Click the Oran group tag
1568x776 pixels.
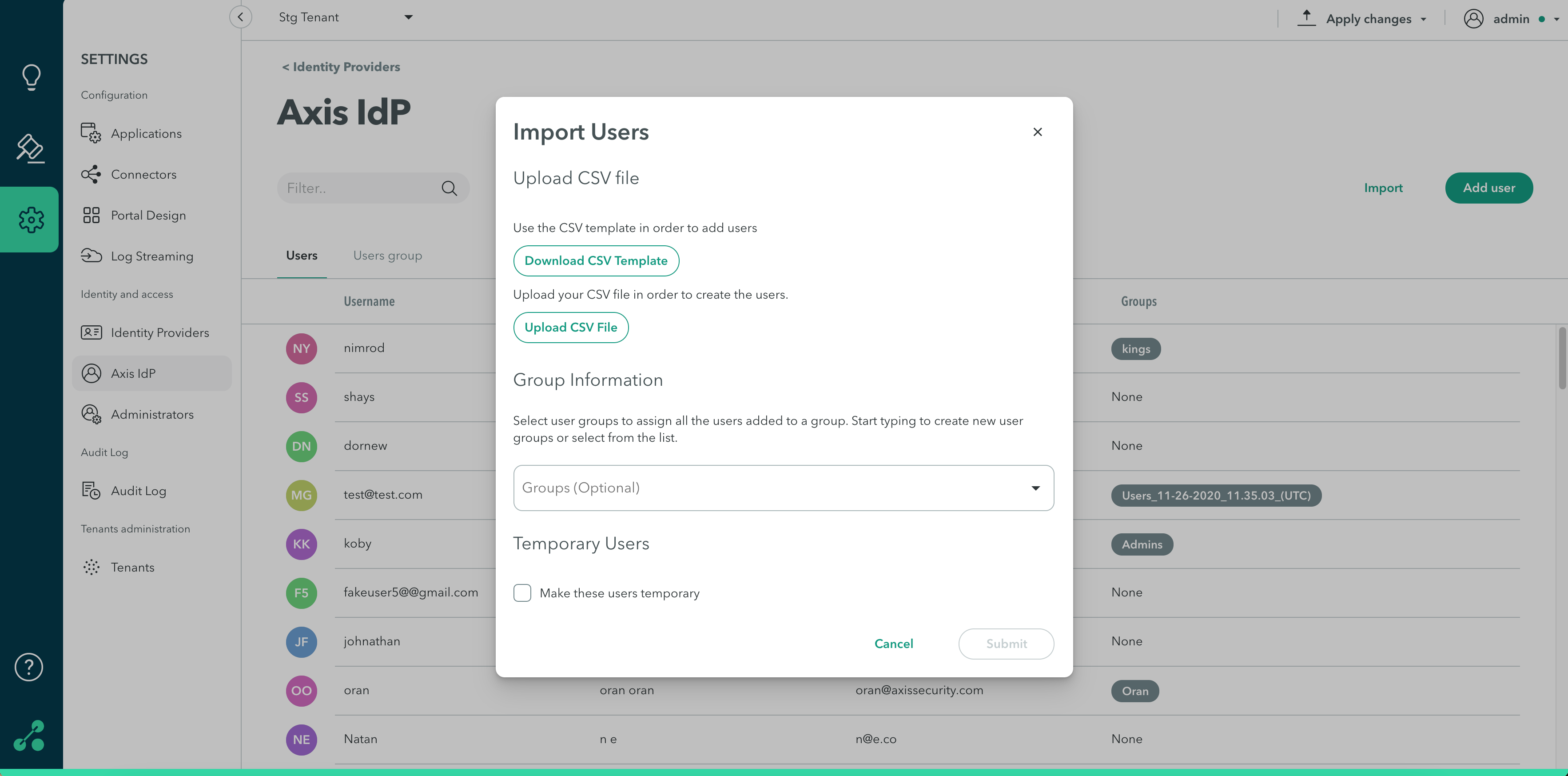pos(1134,692)
